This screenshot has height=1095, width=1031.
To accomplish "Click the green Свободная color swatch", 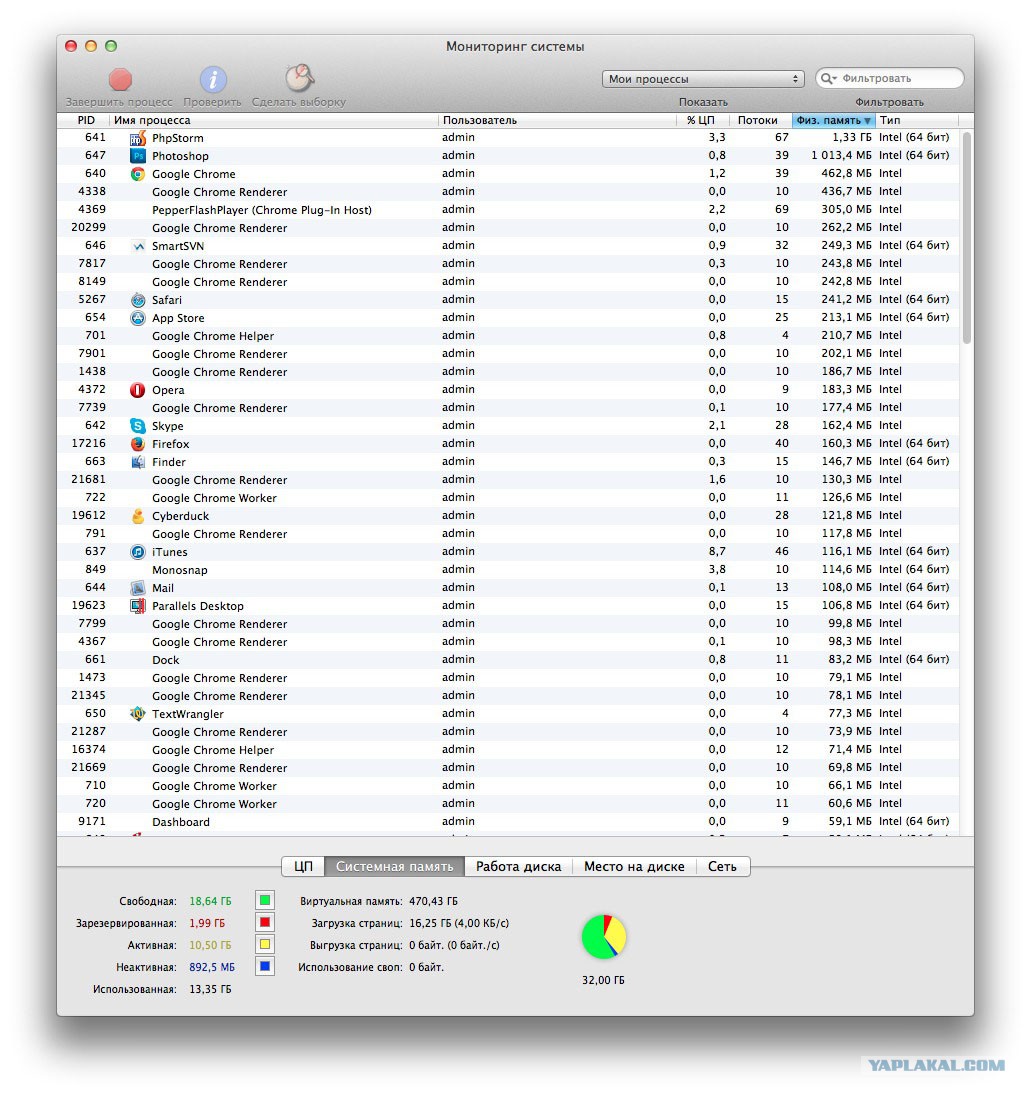I will tap(265, 900).
